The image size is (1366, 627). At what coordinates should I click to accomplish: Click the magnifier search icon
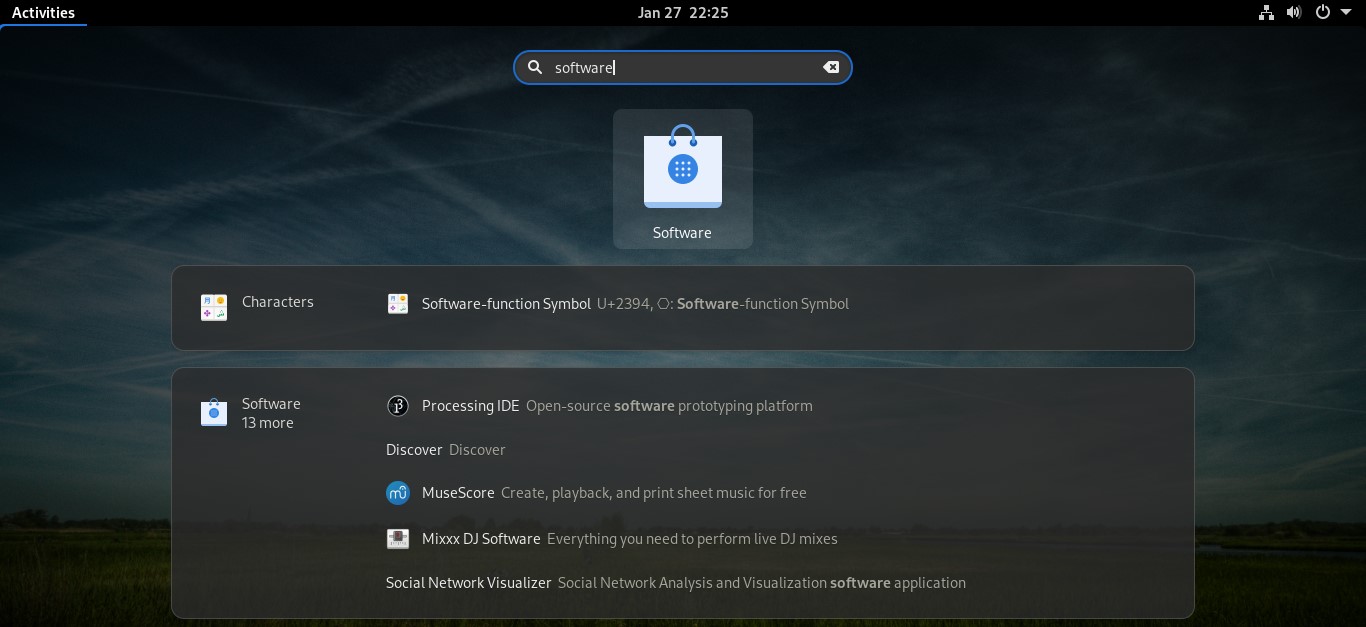coord(535,67)
